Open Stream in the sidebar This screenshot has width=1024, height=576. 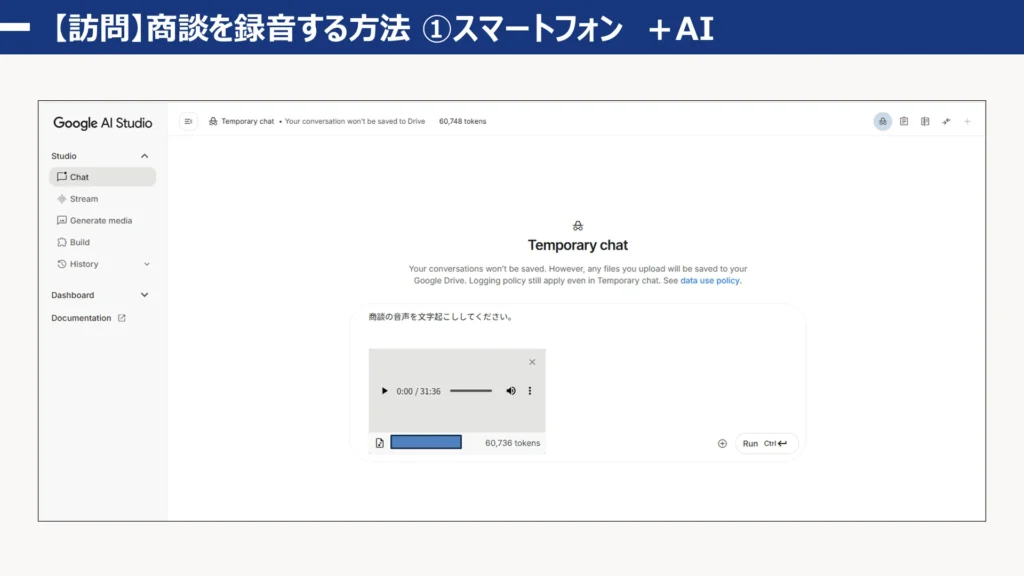(x=103, y=199)
